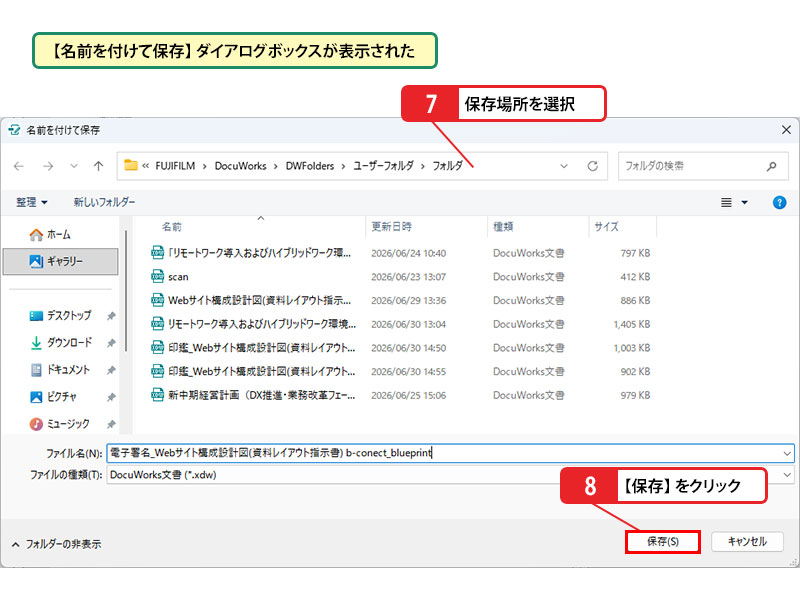This screenshot has width=800, height=600.
Task: Click DocuWorks icon of 886 KB file
Action: (157, 300)
